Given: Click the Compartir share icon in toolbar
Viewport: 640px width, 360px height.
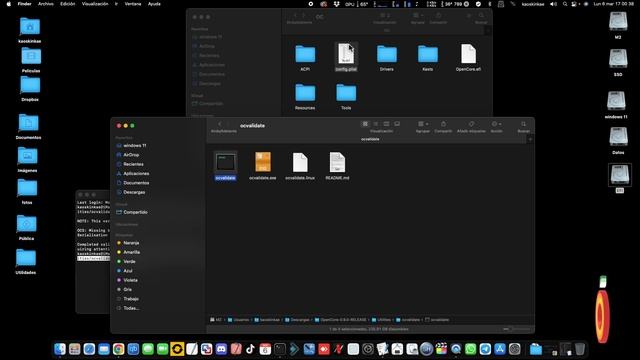Looking at the screenshot, I should coord(443,124).
